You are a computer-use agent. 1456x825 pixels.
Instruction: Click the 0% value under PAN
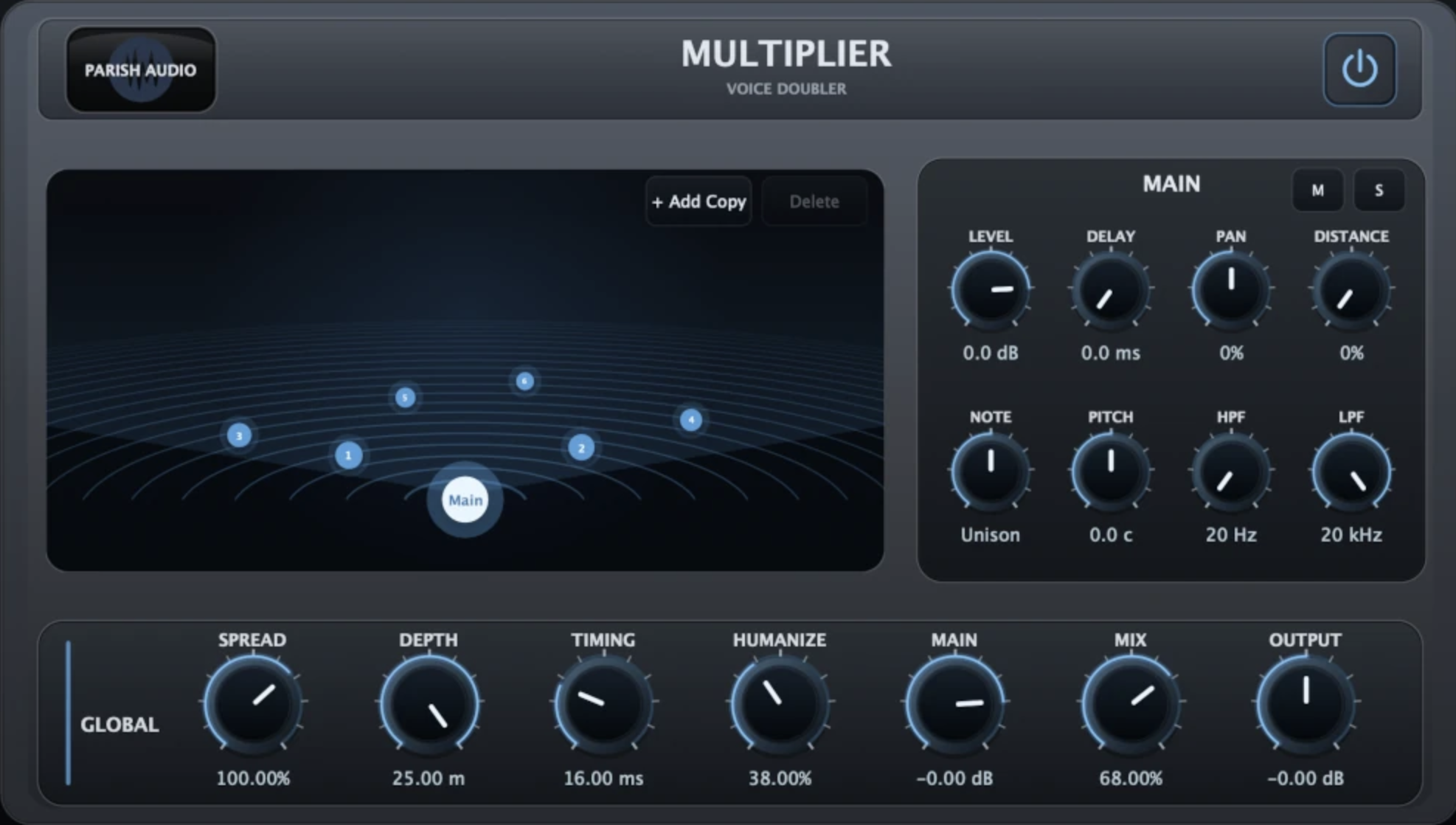tap(1231, 353)
